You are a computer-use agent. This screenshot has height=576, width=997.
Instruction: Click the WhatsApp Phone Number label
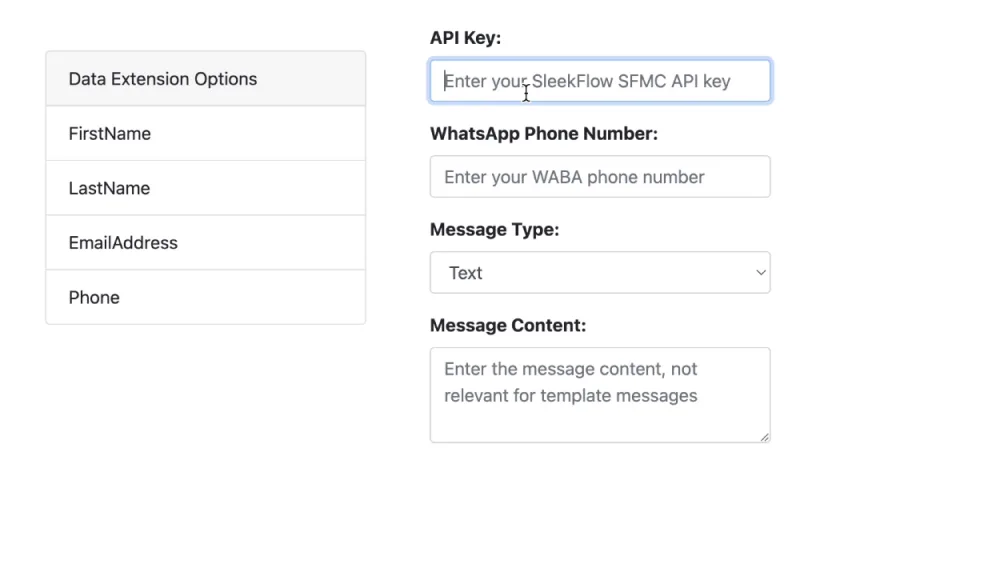pyautogui.click(x=544, y=133)
